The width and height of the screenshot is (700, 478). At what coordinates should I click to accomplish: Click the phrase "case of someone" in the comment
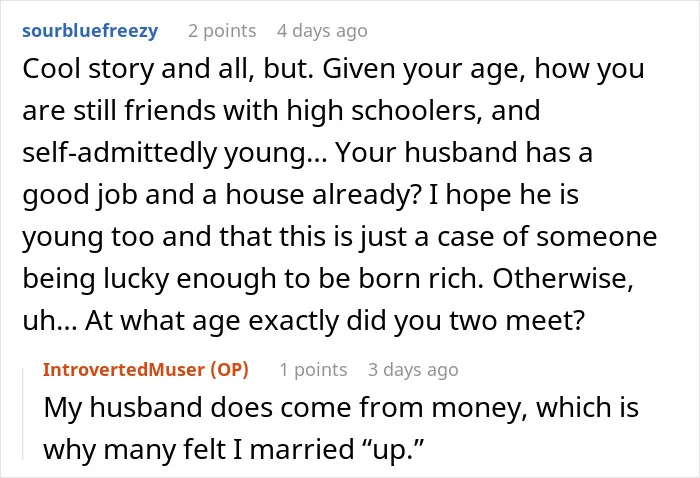point(547,236)
